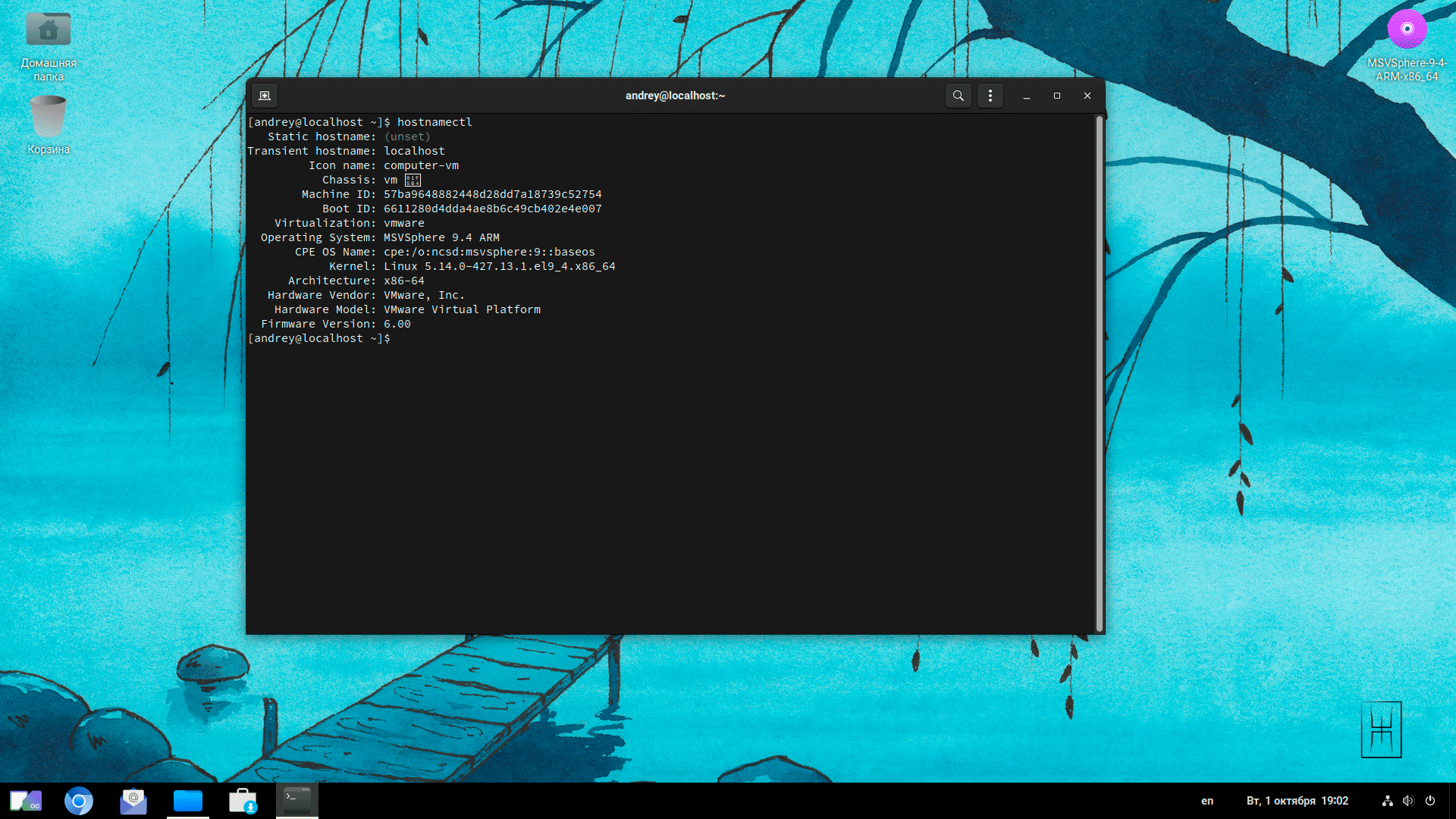This screenshot has height=819, width=1456.
Task: Open the terminal overflow menu (three dots)
Action: 990,95
